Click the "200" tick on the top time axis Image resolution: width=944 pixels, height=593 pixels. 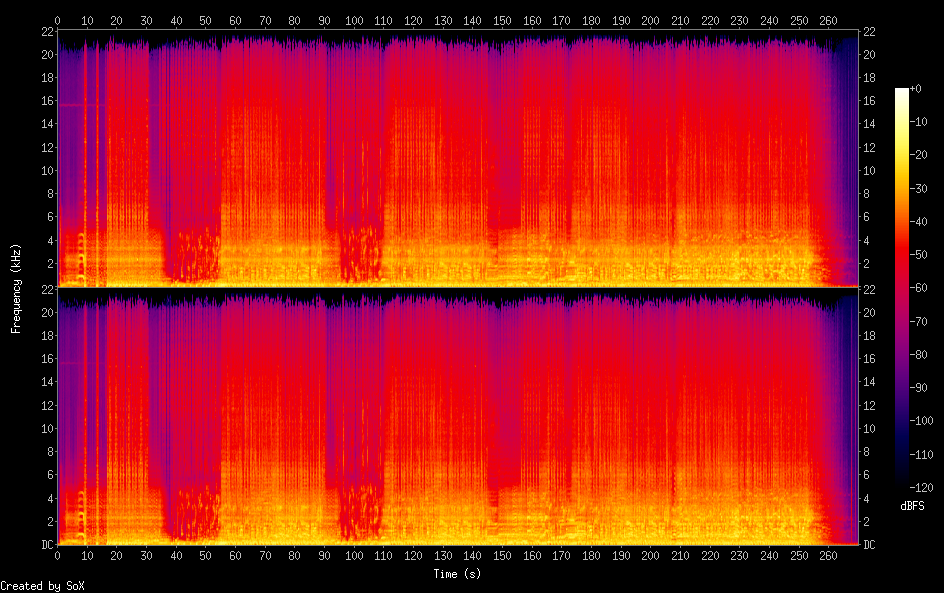pyautogui.click(x=651, y=20)
